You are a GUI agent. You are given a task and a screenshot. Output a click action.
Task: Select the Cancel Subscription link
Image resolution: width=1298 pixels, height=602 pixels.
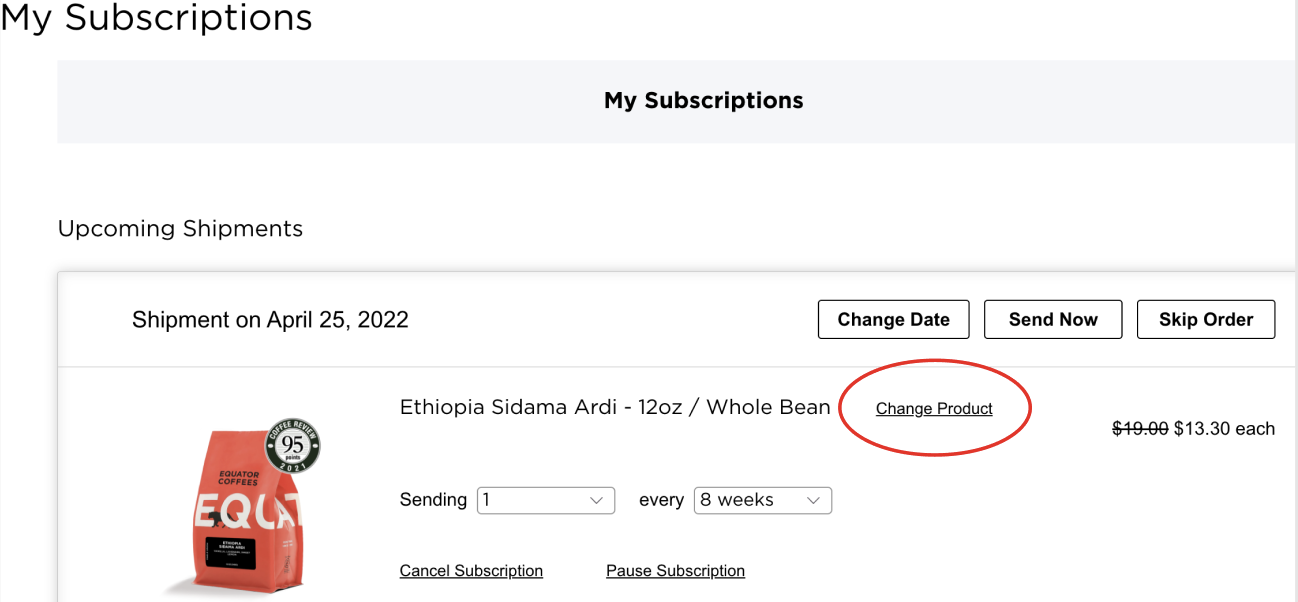[x=471, y=571]
